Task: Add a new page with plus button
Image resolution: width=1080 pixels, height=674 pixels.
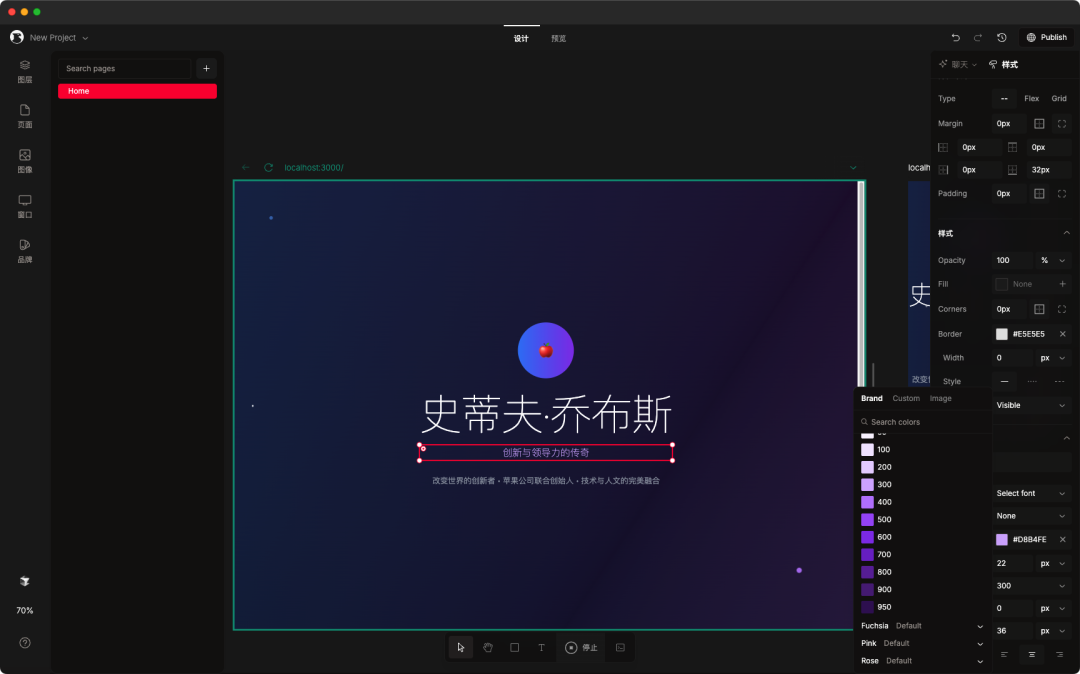Action: (x=206, y=68)
